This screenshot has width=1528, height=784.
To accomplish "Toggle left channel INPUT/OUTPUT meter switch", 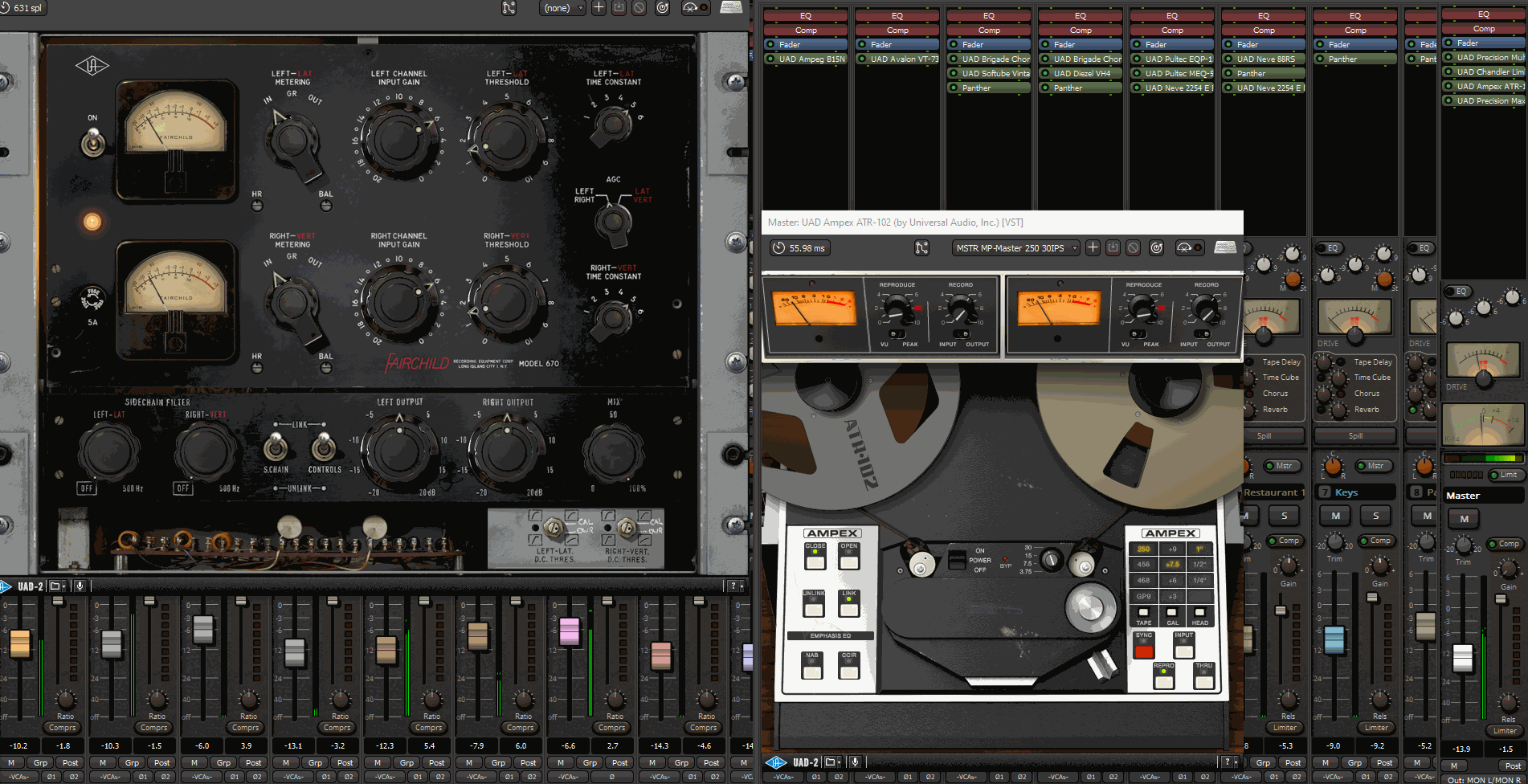I will (x=960, y=334).
